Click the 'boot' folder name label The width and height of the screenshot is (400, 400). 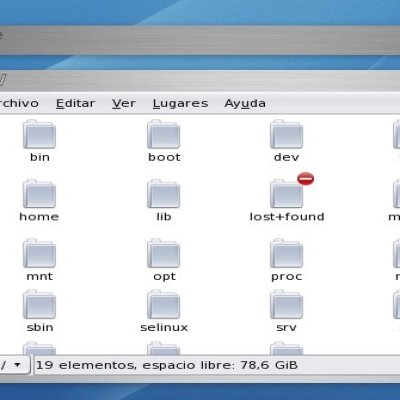coord(164,157)
